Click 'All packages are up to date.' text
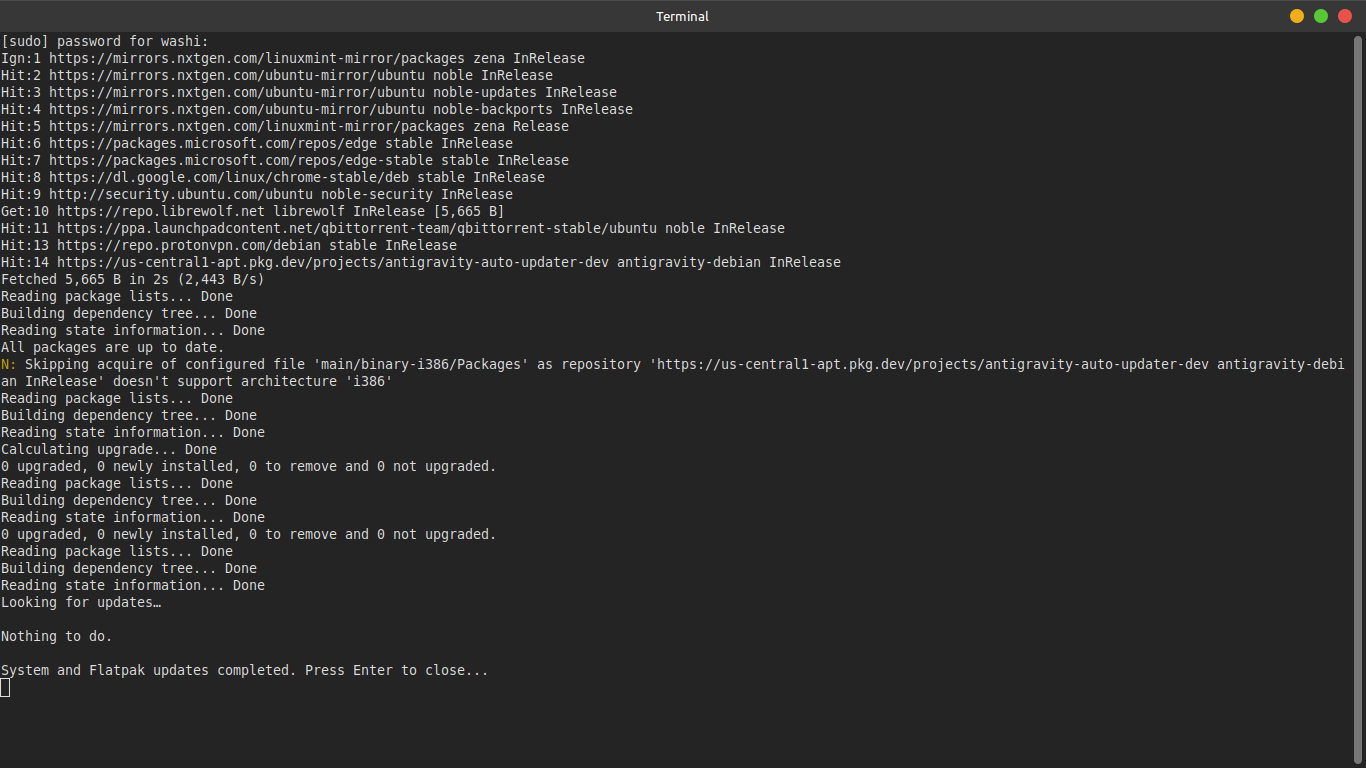Screen dimensions: 1366x768 coord(113,347)
